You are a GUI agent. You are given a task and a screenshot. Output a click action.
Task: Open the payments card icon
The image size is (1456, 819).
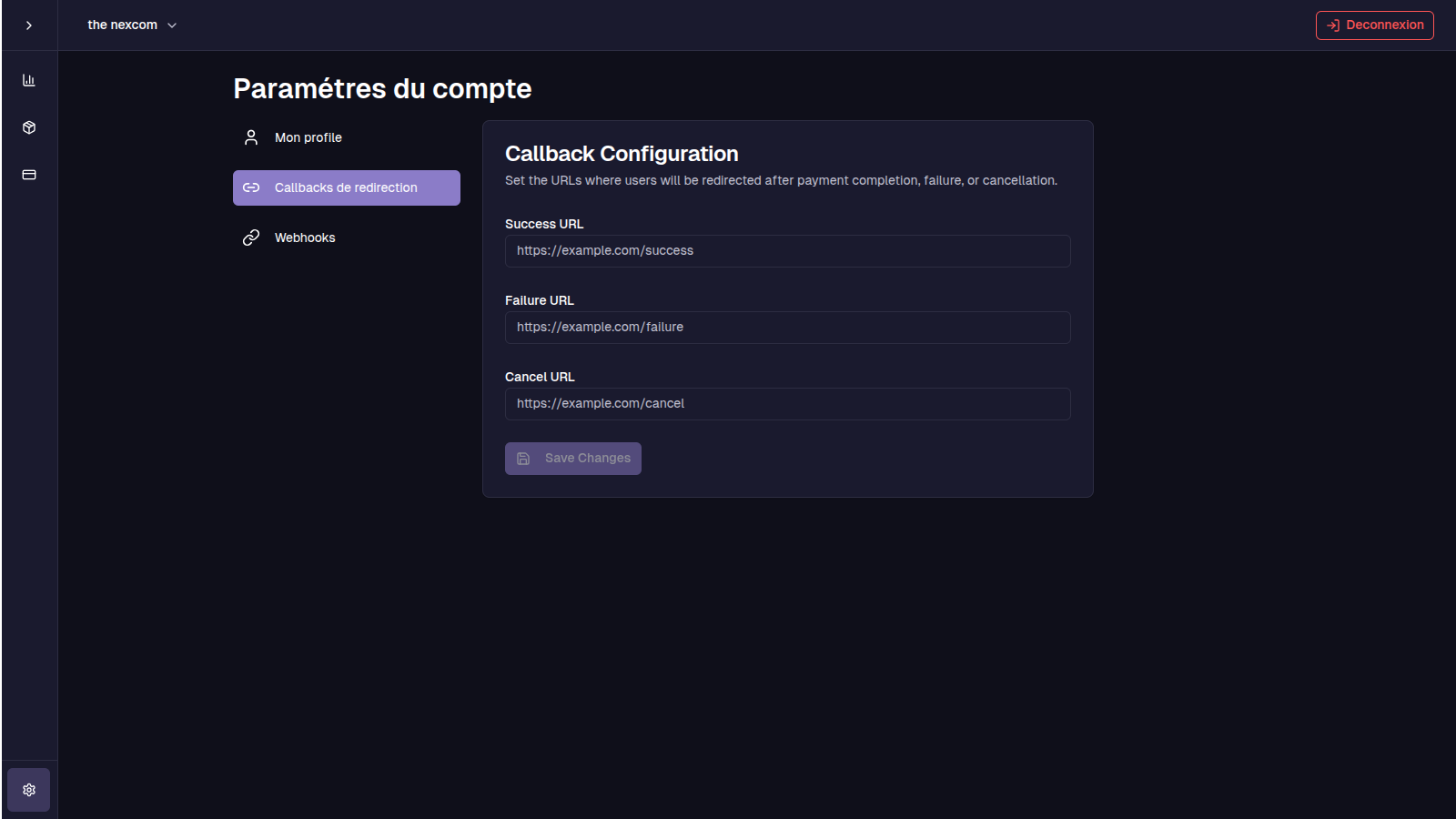tap(29, 175)
